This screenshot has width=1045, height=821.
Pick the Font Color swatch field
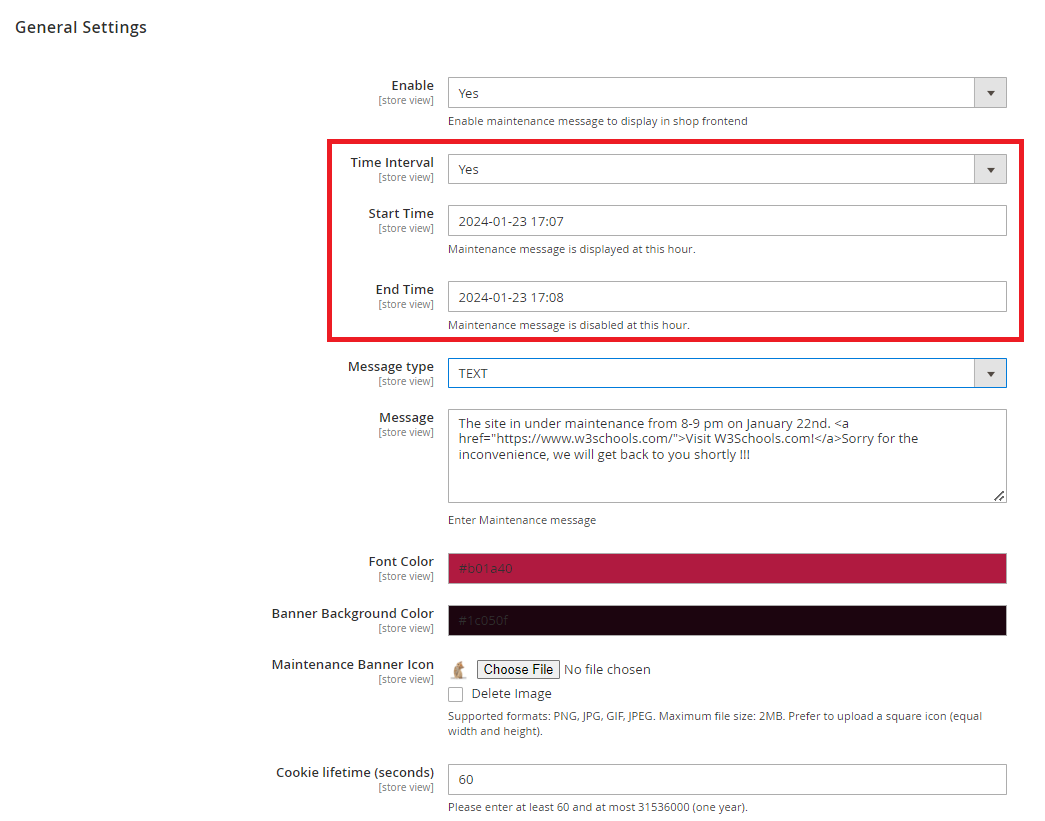(726, 569)
